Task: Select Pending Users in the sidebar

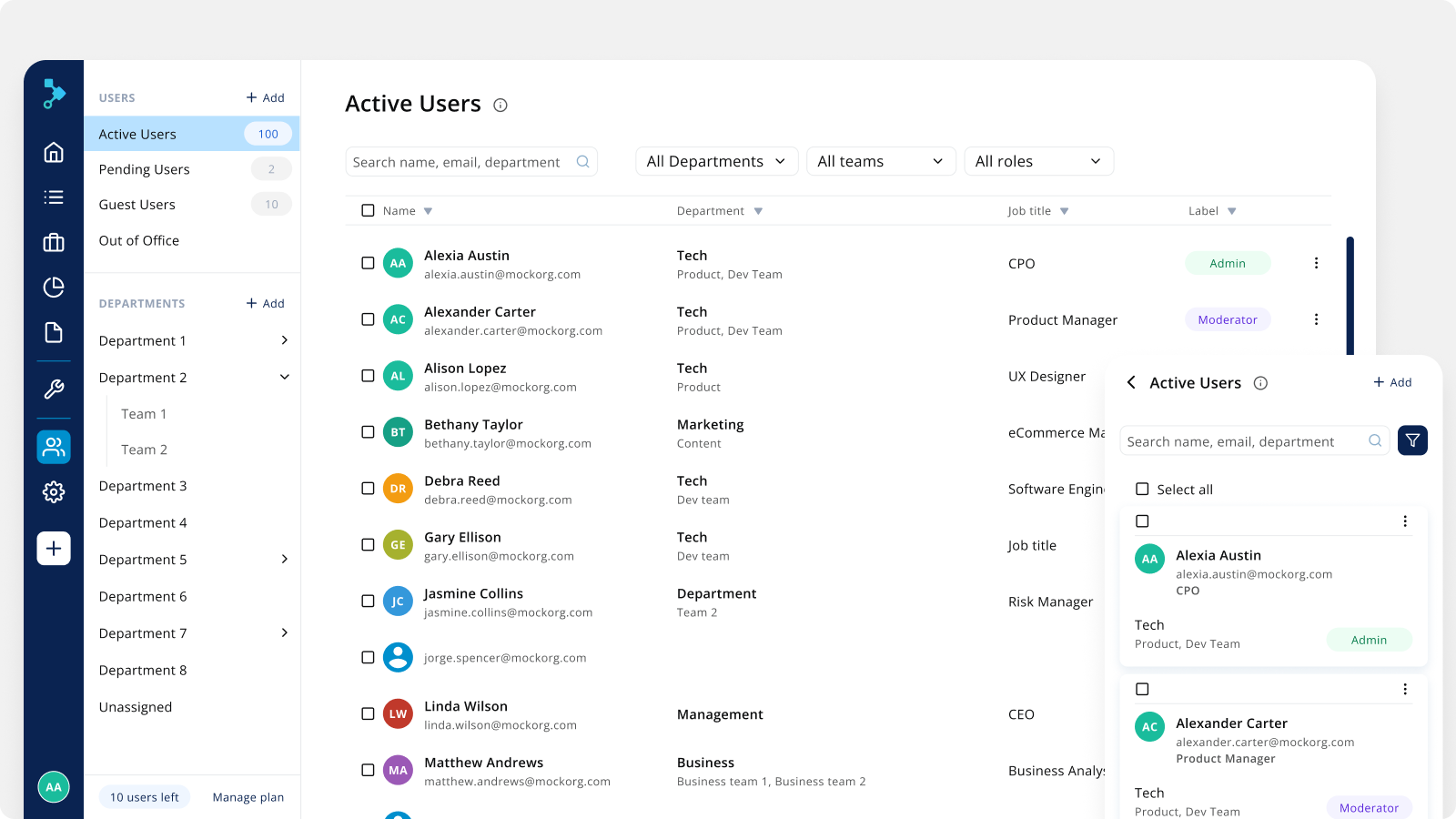Action: (x=145, y=169)
